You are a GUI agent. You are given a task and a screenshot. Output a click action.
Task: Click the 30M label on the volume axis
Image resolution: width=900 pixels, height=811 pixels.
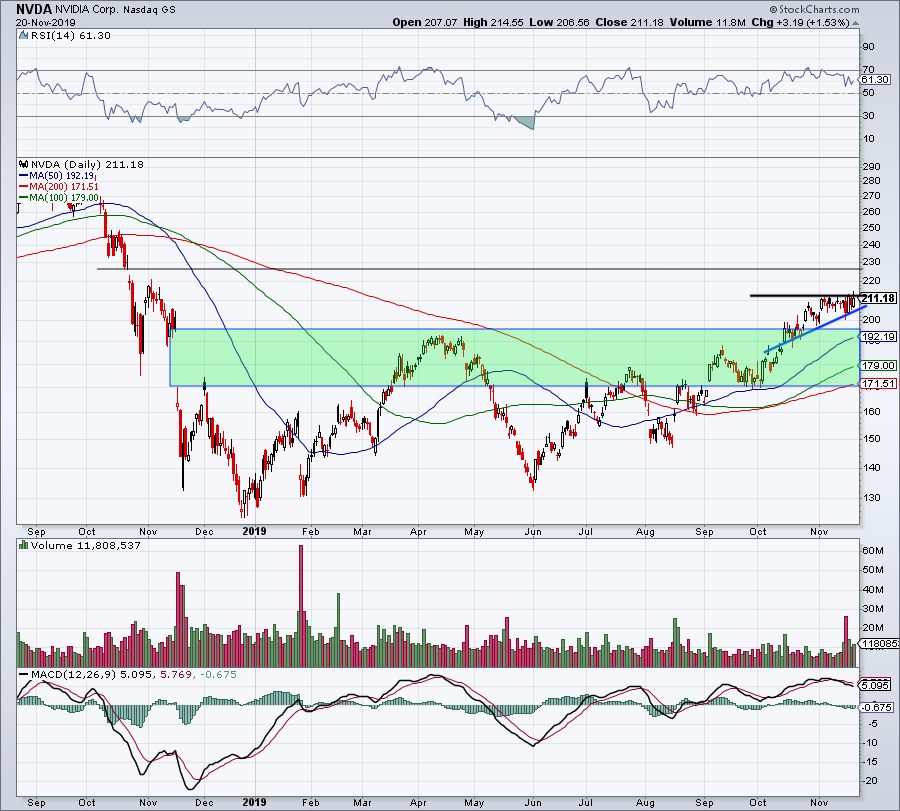872,609
